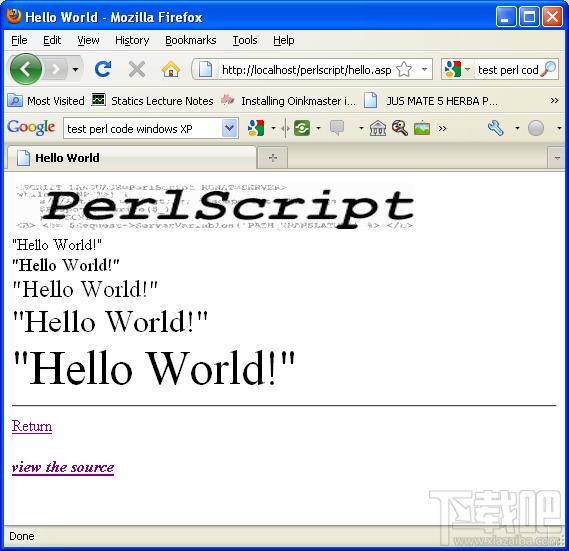Click the landscape picture icon on toolbar

(x=422, y=128)
